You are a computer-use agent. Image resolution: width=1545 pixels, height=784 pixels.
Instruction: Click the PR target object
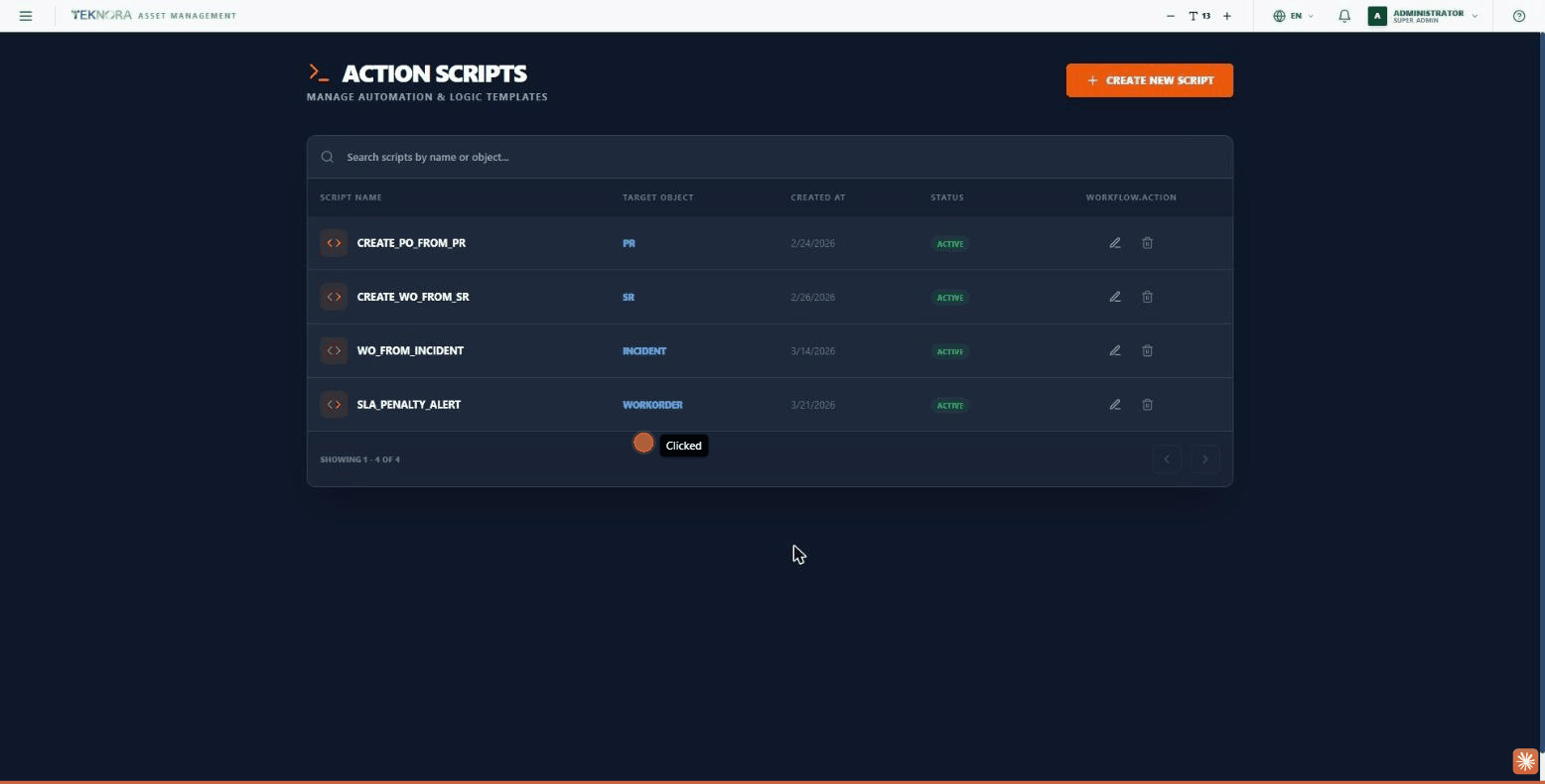(x=629, y=243)
